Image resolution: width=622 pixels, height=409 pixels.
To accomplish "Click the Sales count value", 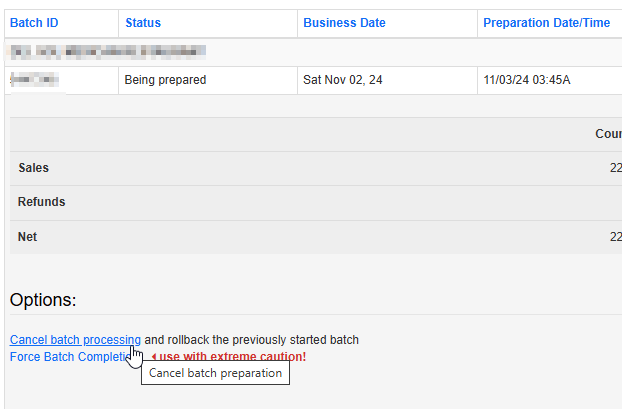I will click(x=614, y=168).
